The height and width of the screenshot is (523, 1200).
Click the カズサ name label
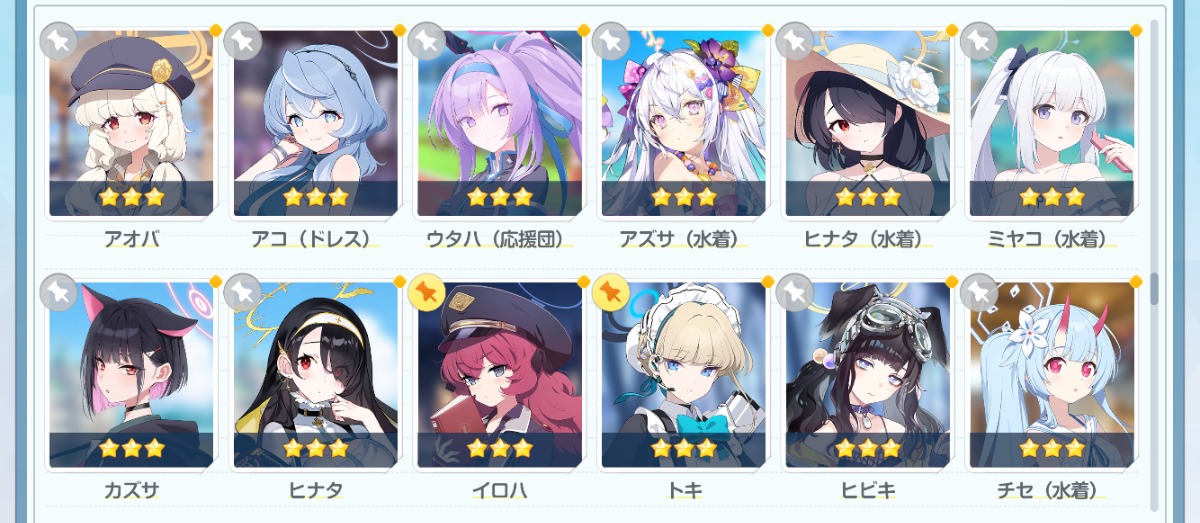pyautogui.click(x=131, y=490)
